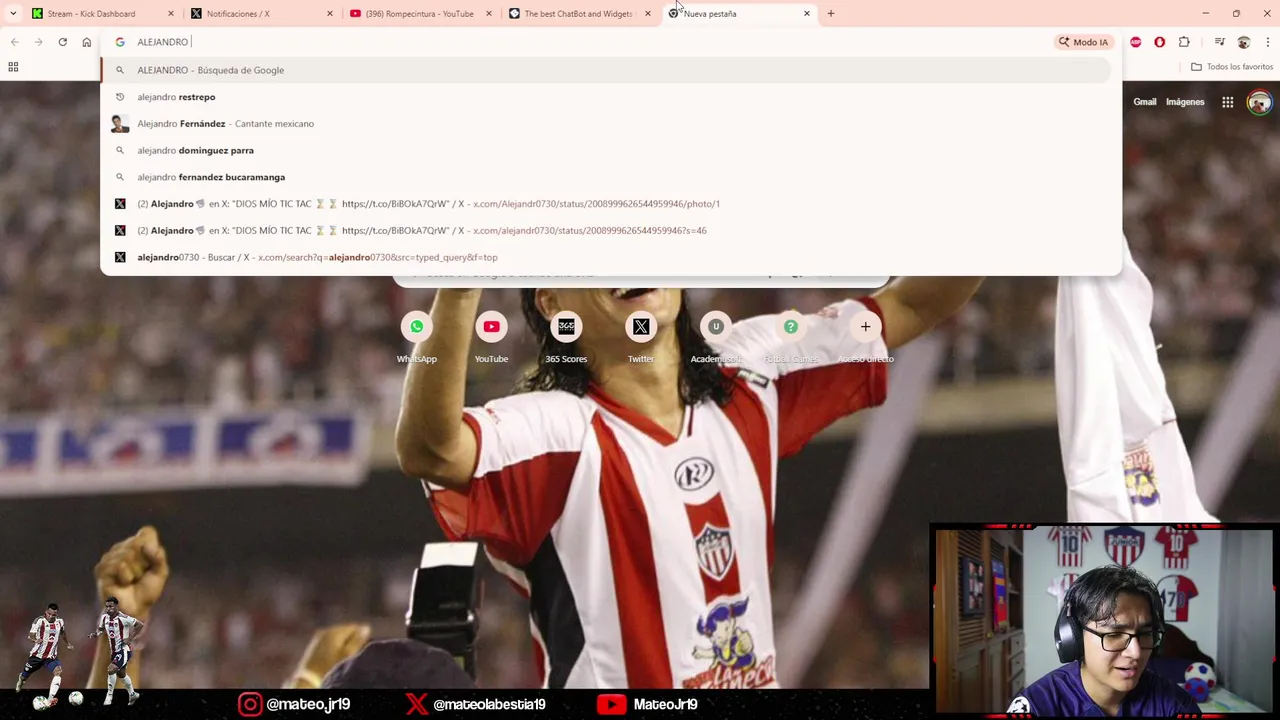Viewport: 1280px width, 720px height.
Task: Close the Notificaciones / X tab
Action: tap(330, 14)
